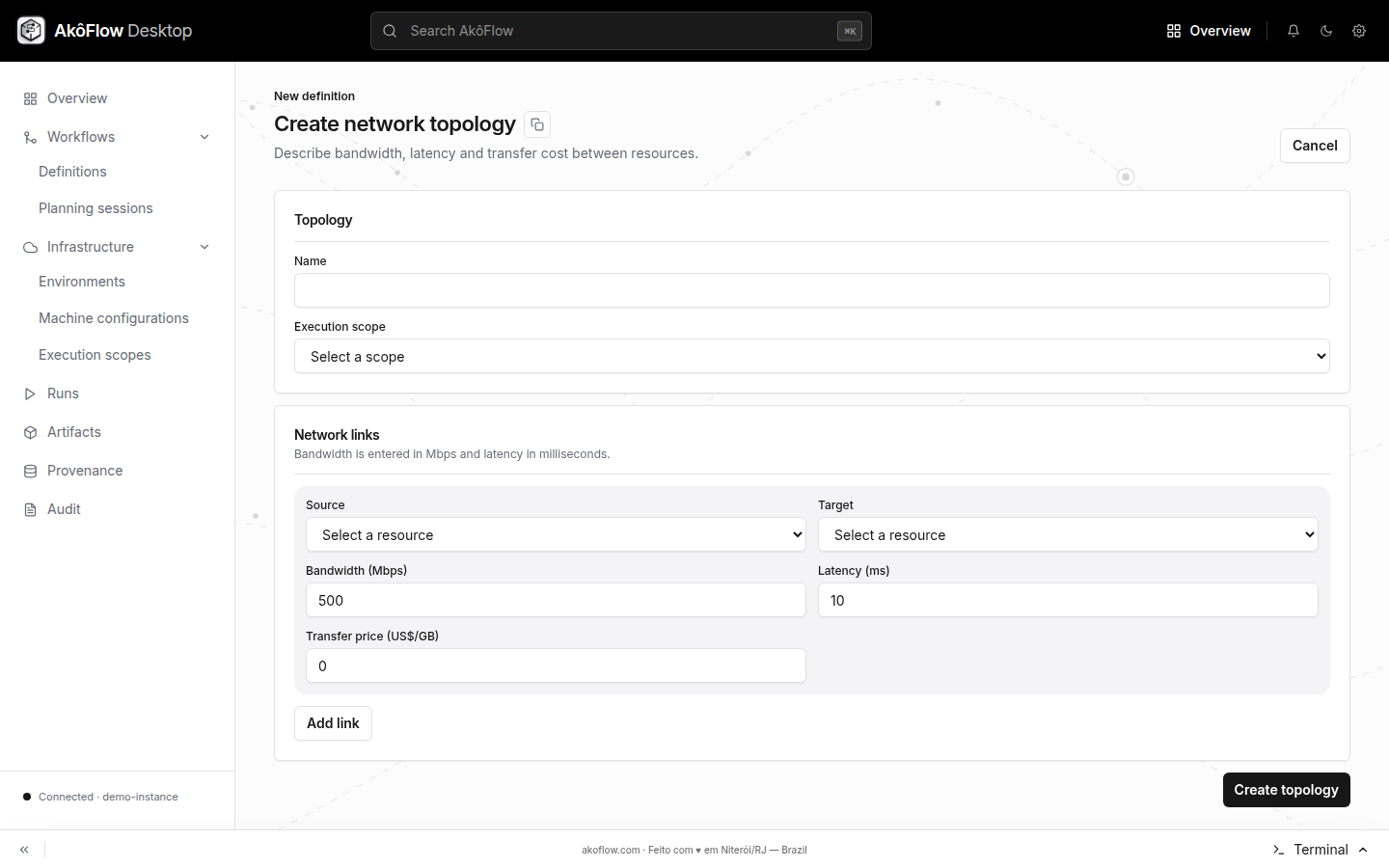Expand the Terminal panel chevron
The width and height of the screenshot is (1389, 868).
[x=1363, y=850]
